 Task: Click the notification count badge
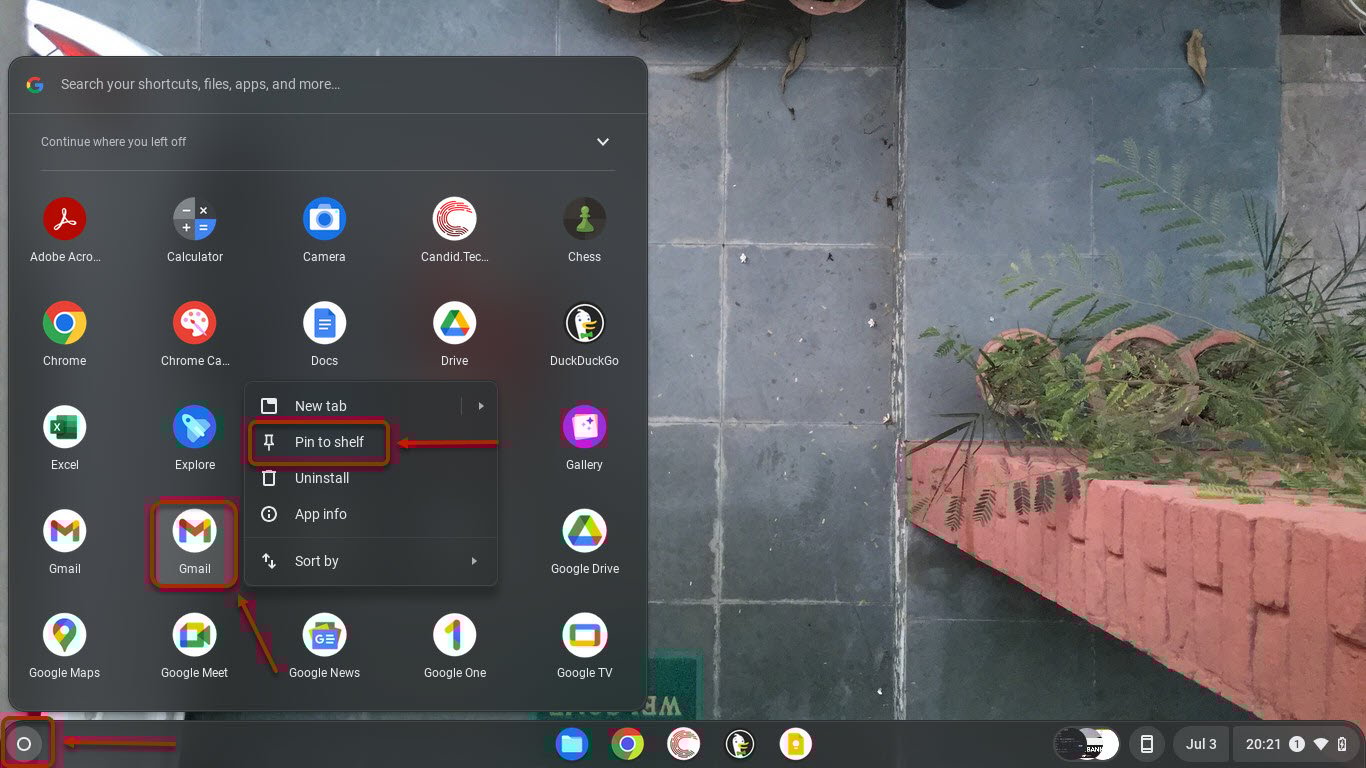click(1297, 744)
